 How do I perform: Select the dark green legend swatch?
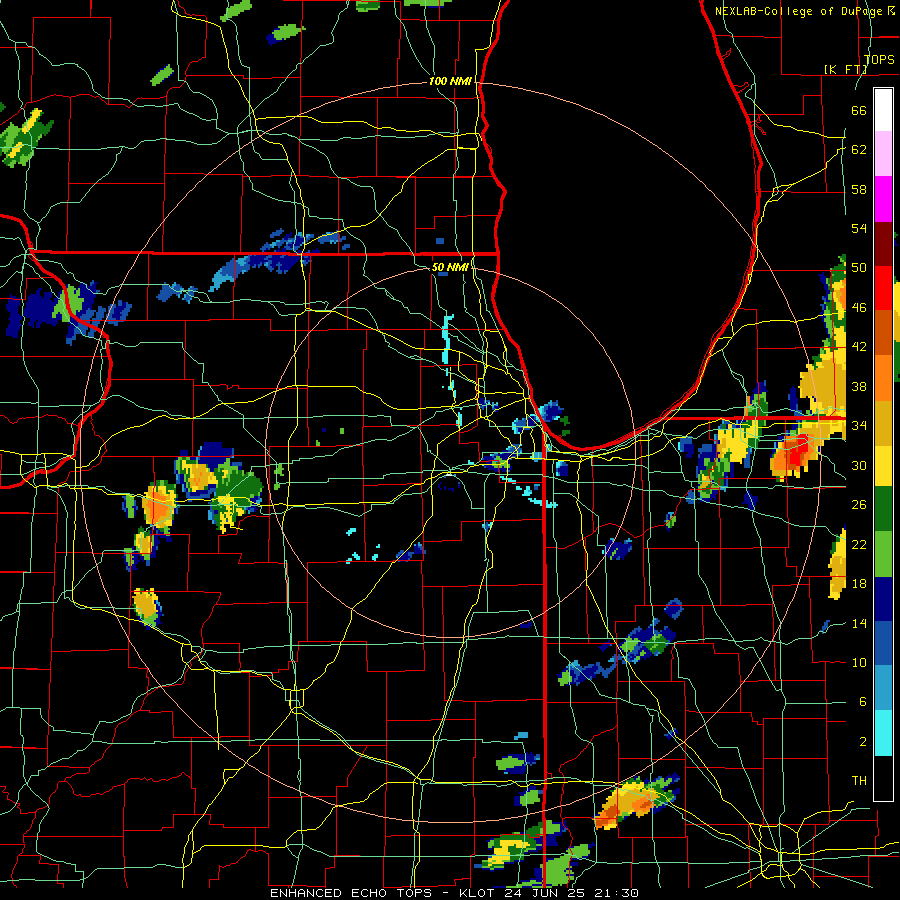tap(883, 509)
